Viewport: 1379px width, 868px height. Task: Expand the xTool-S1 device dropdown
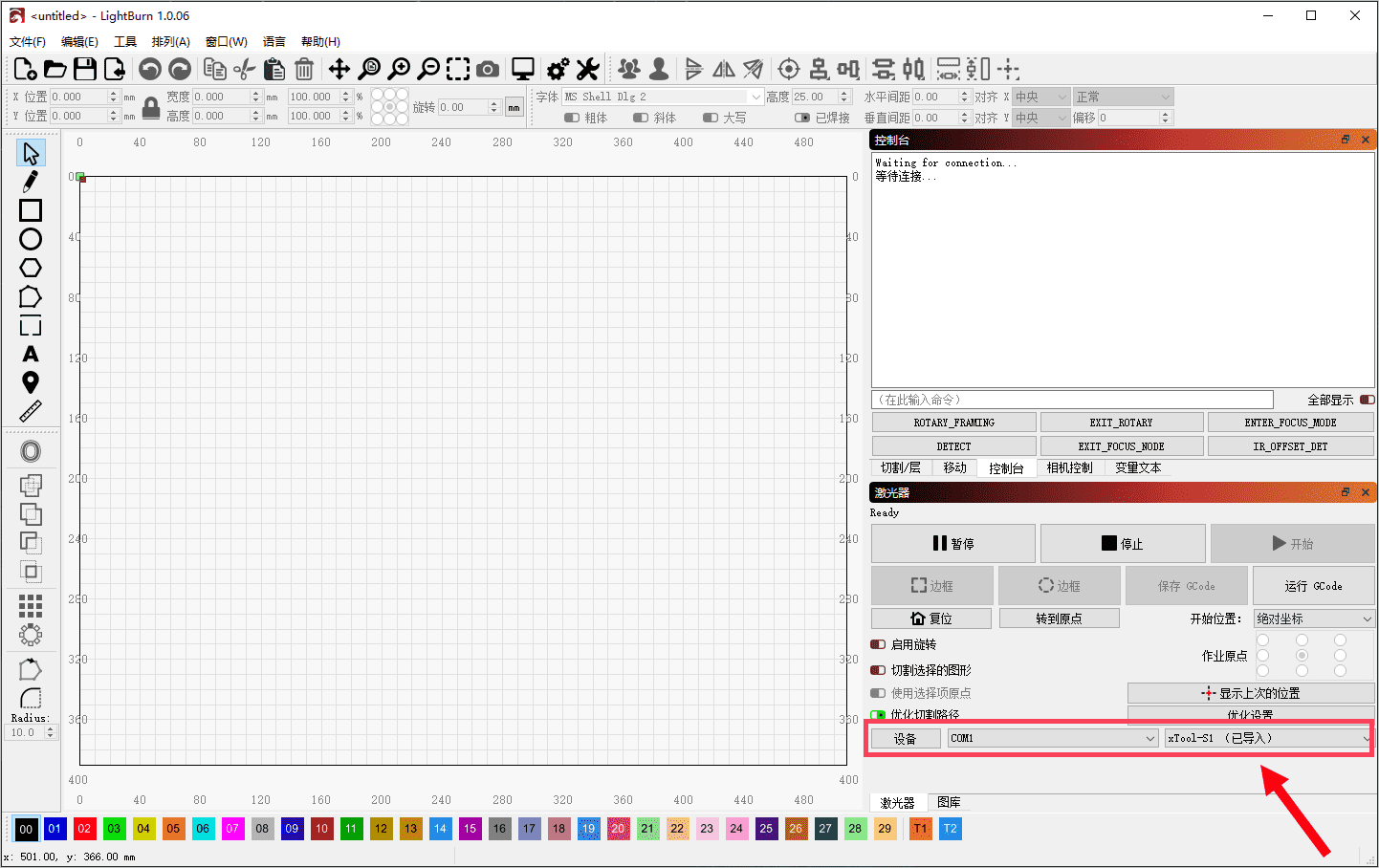click(x=1269, y=738)
